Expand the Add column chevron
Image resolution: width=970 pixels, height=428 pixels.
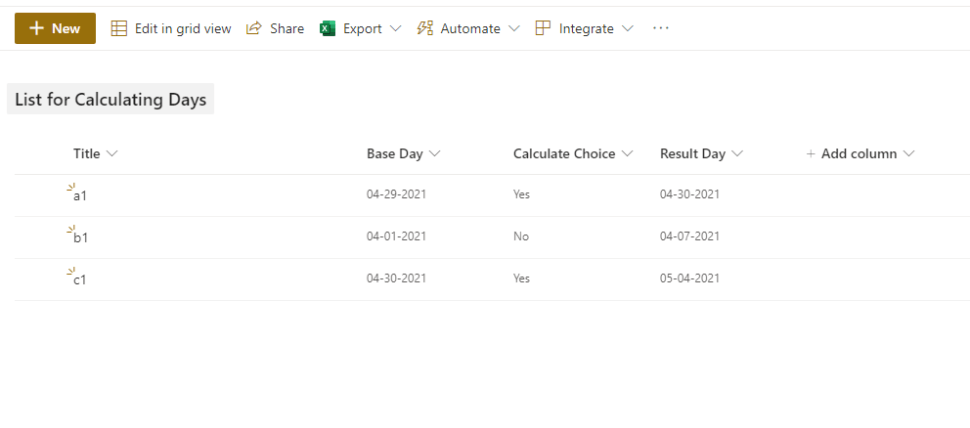pos(909,154)
